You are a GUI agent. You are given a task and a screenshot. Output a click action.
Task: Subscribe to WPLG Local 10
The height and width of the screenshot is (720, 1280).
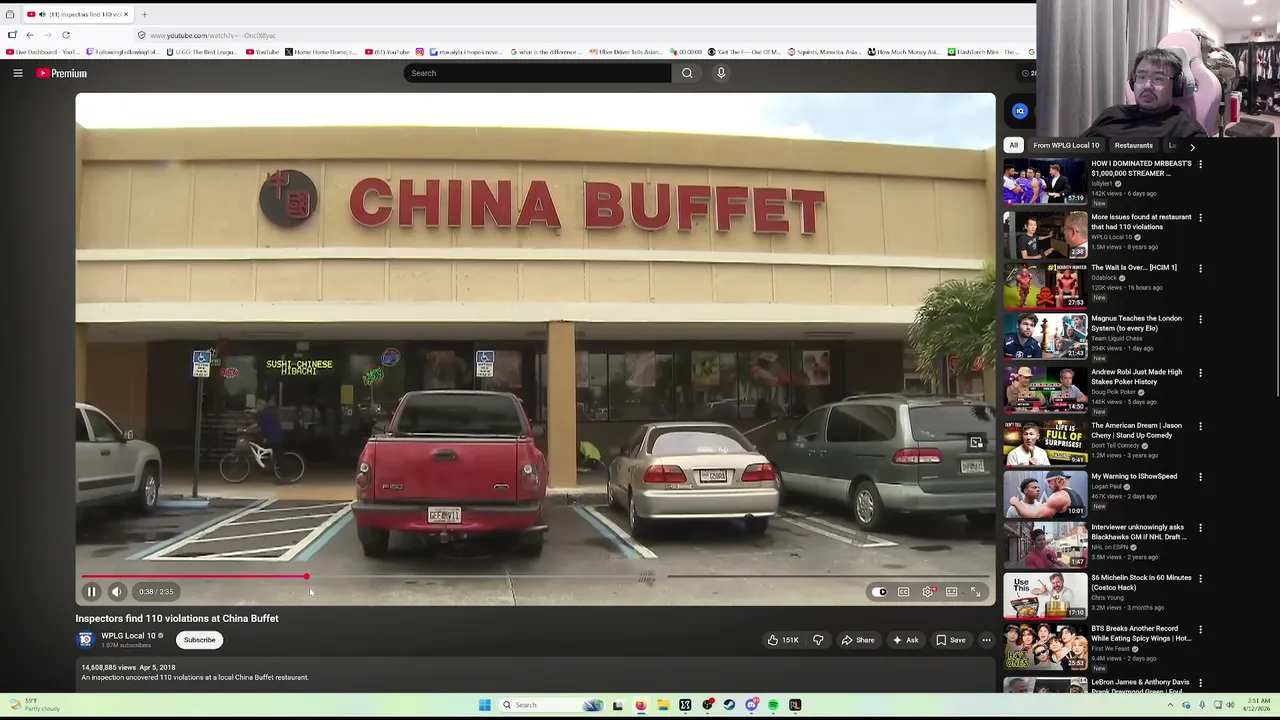[199, 640]
